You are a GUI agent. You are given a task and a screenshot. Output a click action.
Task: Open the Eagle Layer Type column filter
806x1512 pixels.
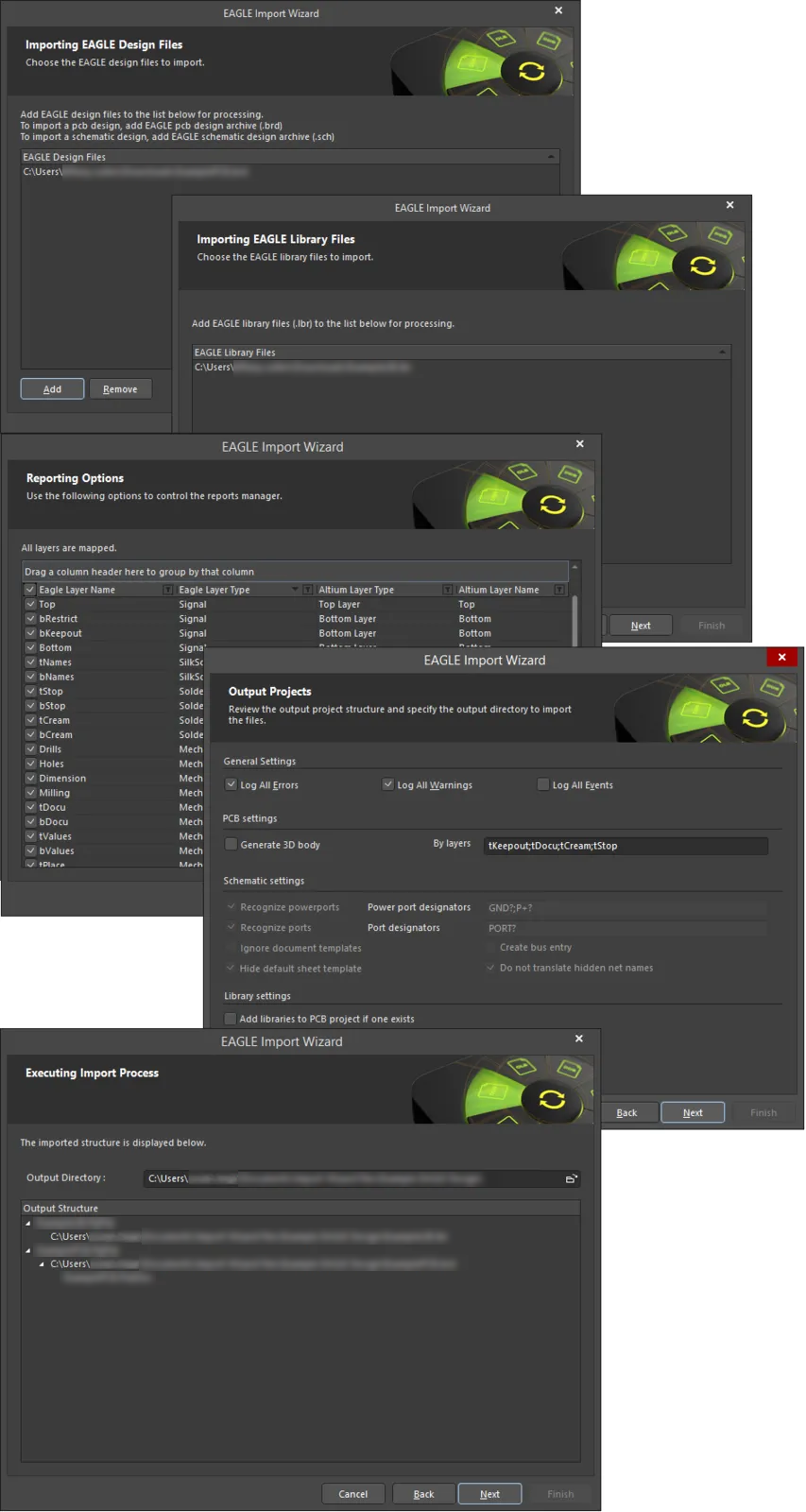pos(307,590)
